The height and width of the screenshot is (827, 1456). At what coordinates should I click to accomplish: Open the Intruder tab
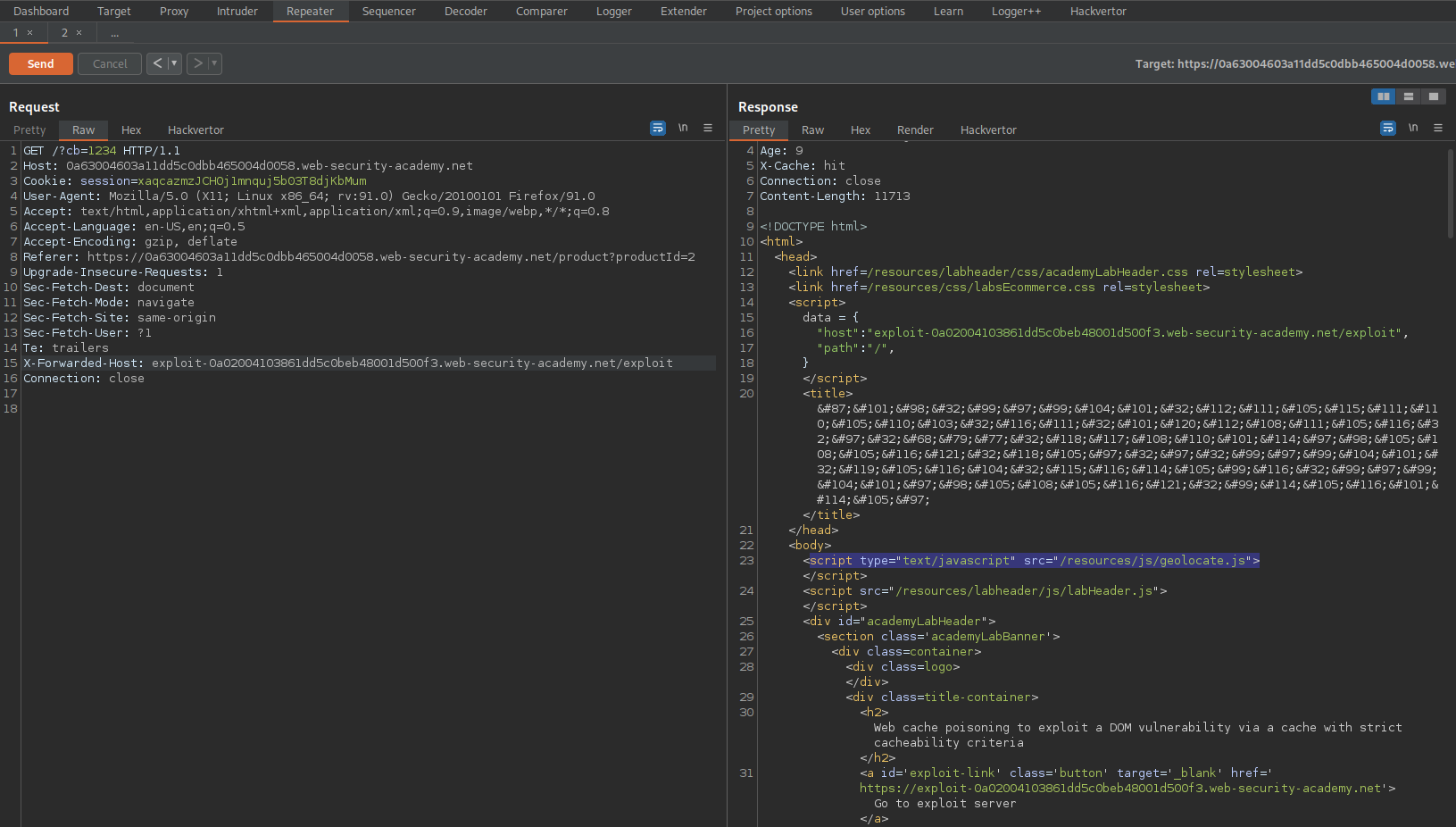tap(237, 11)
